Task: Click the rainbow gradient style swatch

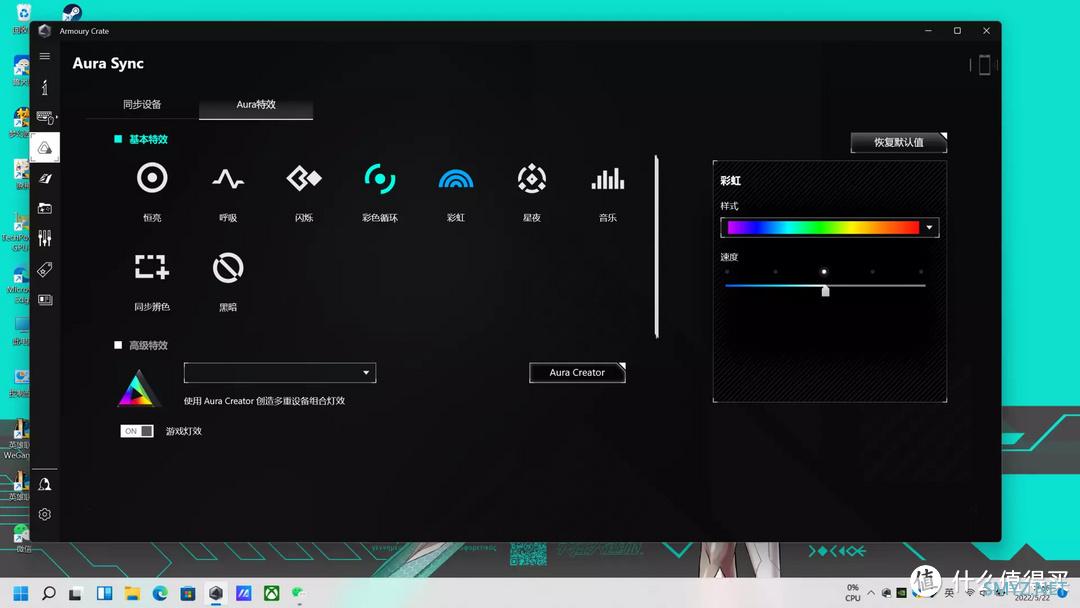Action: (x=823, y=227)
